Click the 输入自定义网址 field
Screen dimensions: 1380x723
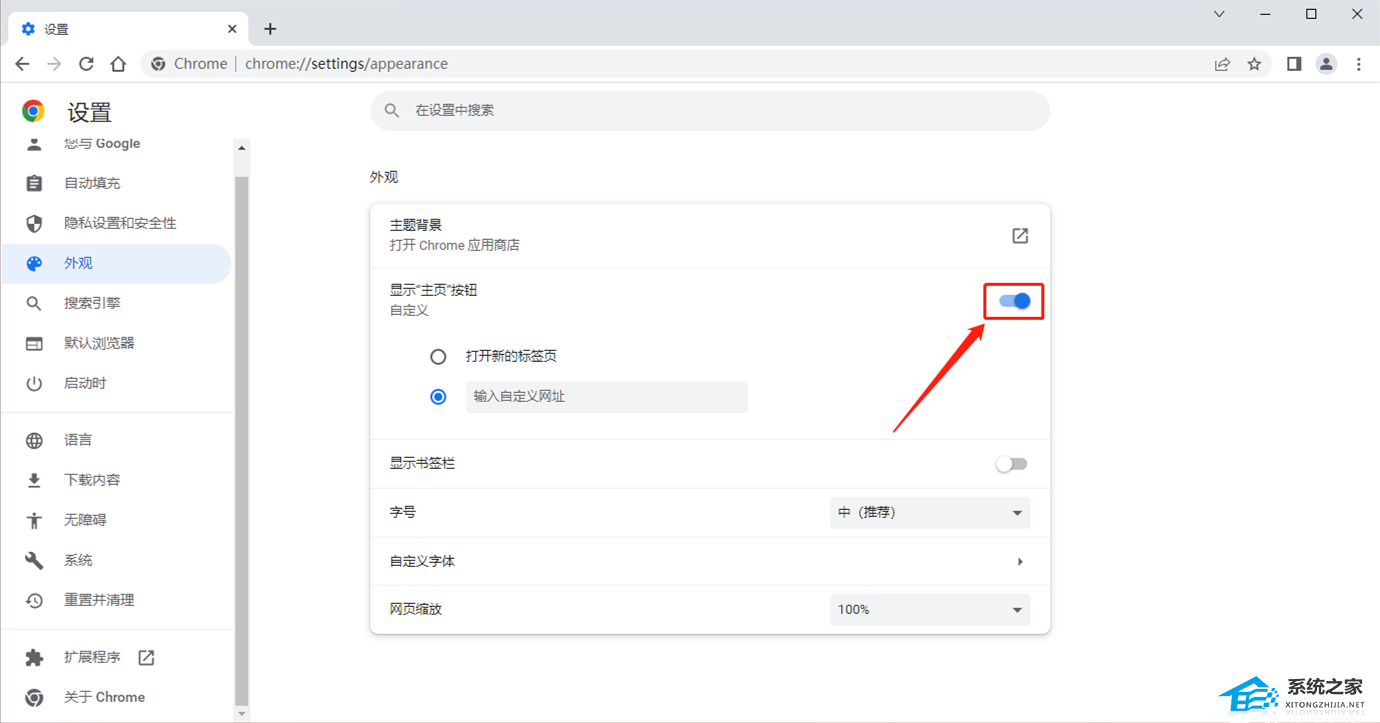pos(607,397)
